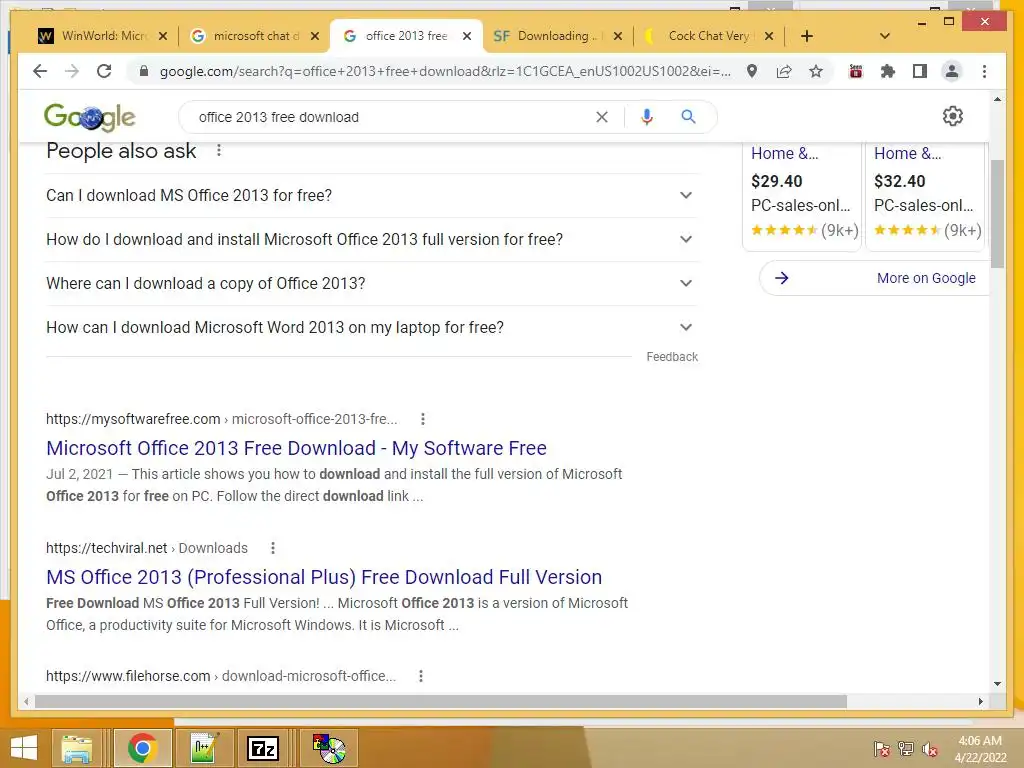The width and height of the screenshot is (1024, 768).
Task: Click the horizontal scrollbar thumb
Action: click(x=441, y=701)
